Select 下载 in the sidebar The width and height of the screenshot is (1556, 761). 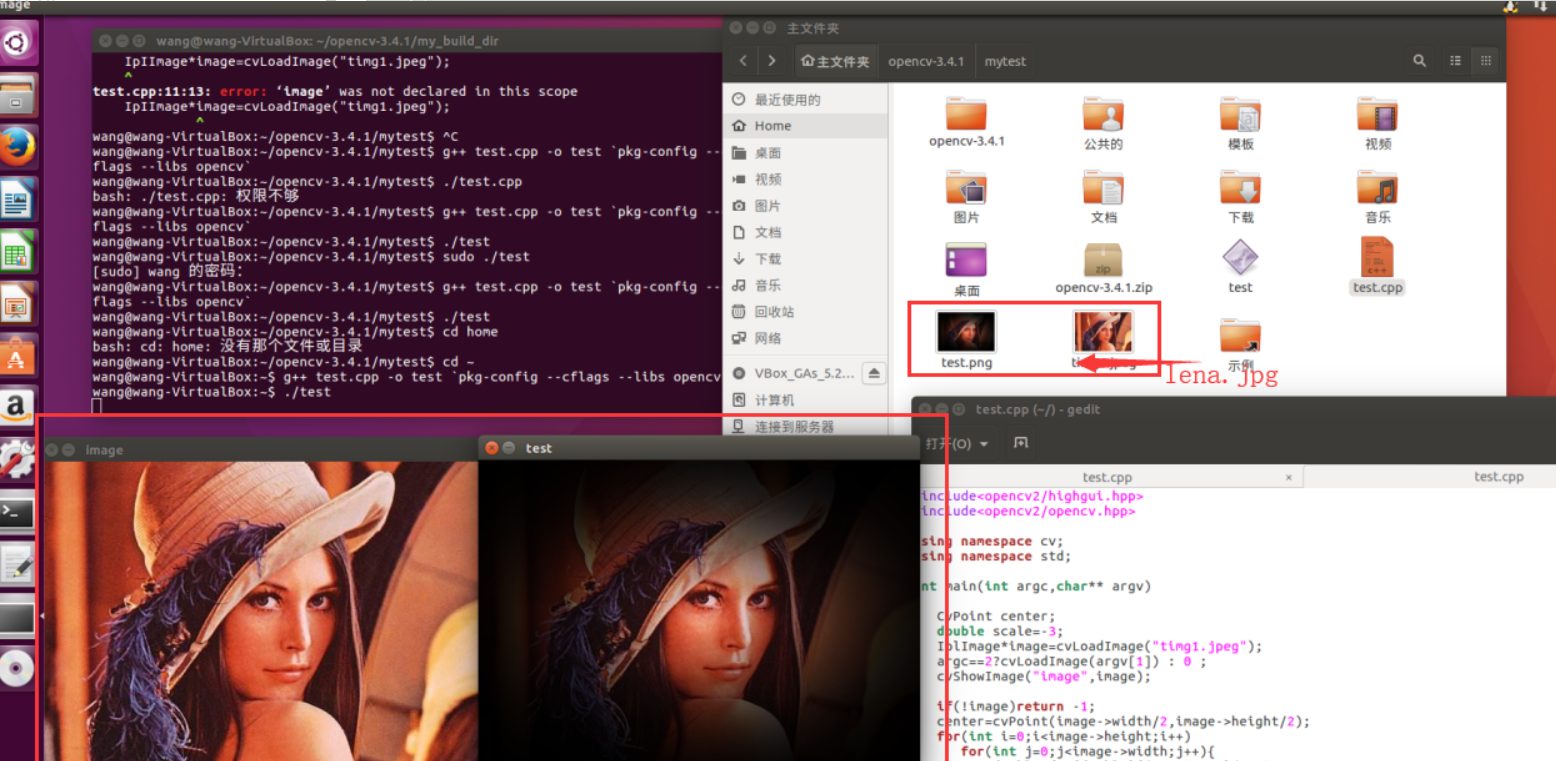coord(805,259)
